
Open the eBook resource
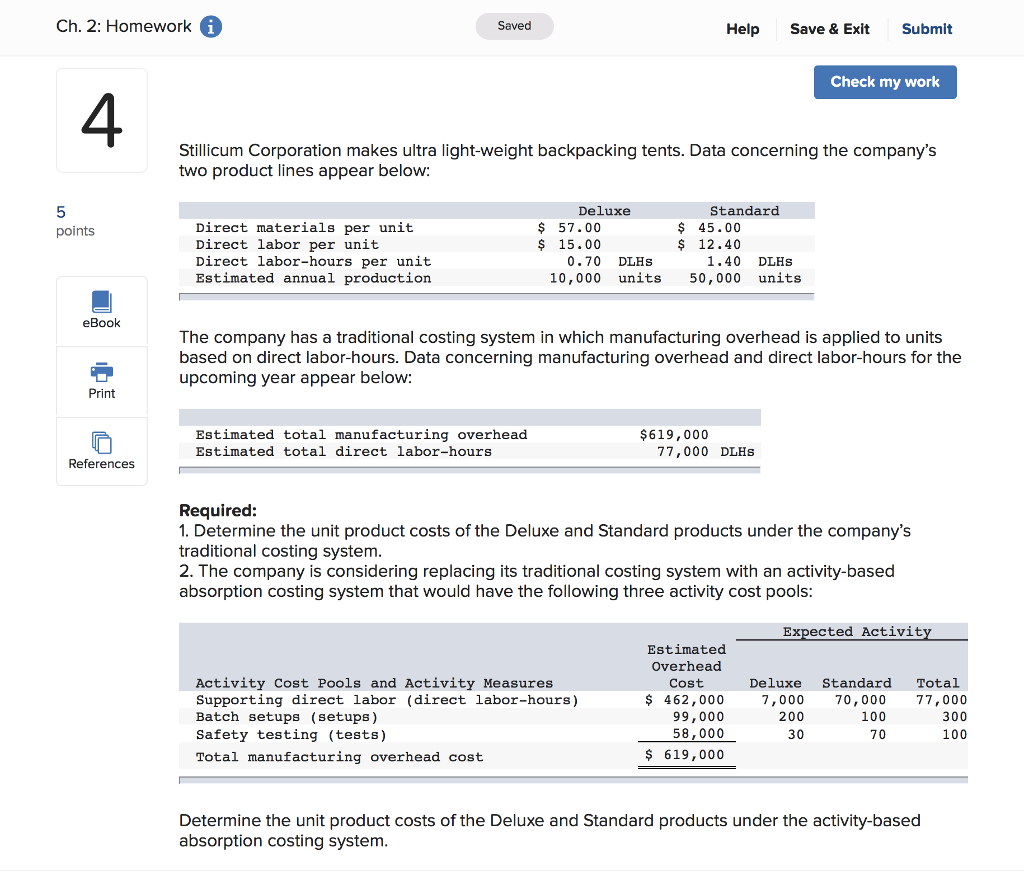click(101, 310)
